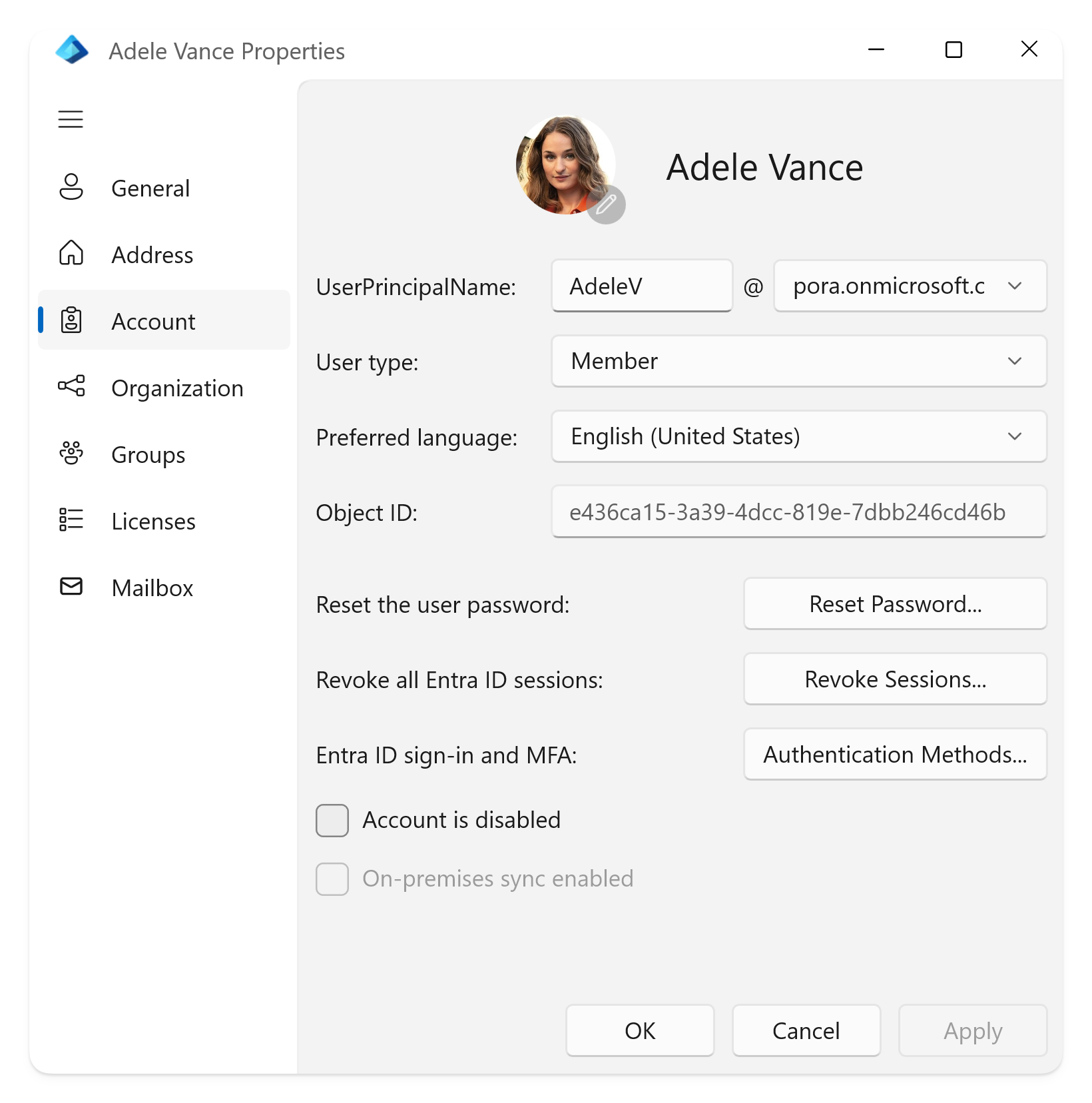Toggle the Account is disabled checkbox
This screenshot has width=1092, height=1103.
[x=332, y=820]
